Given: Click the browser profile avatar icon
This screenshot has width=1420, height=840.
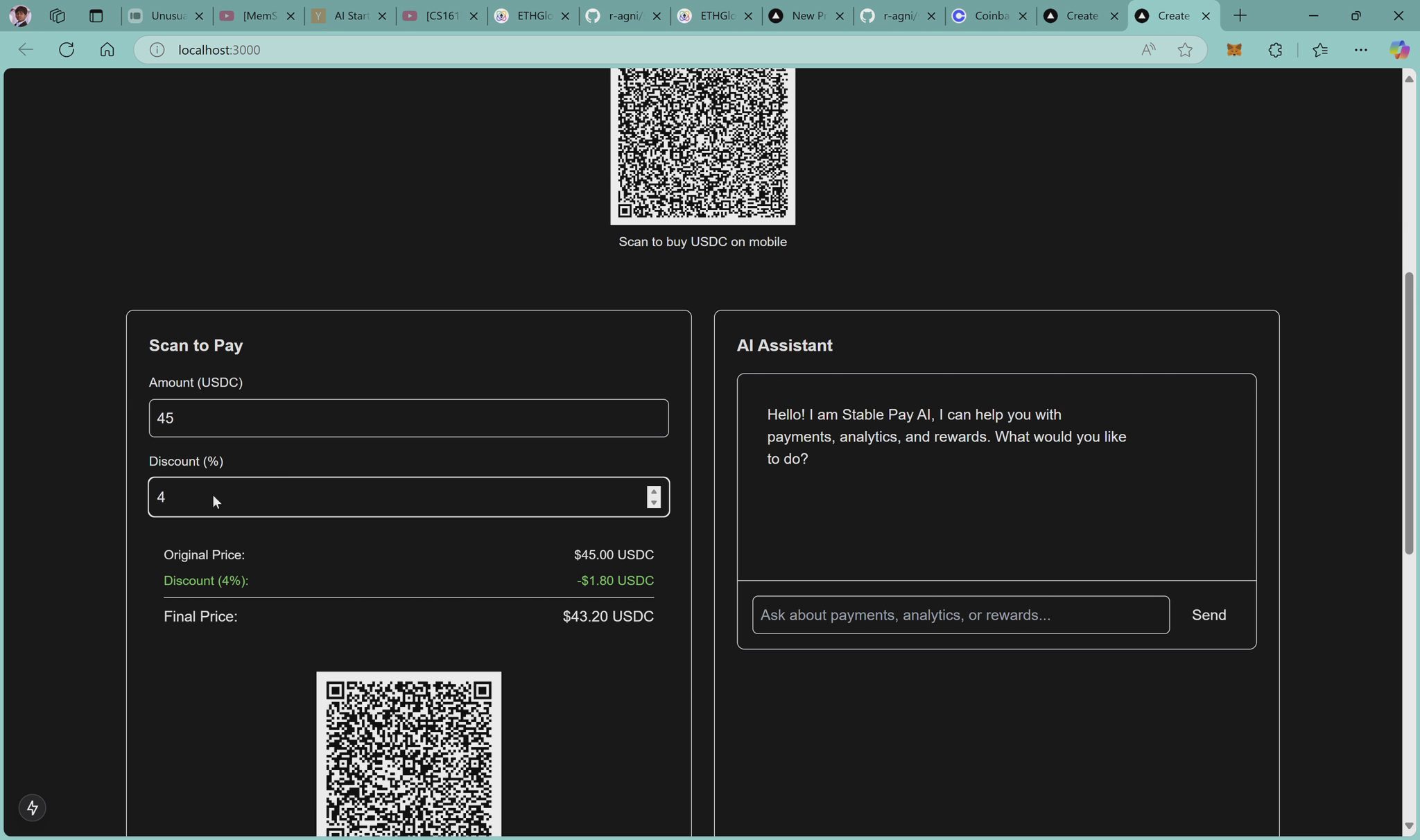Looking at the screenshot, I should [x=20, y=15].
